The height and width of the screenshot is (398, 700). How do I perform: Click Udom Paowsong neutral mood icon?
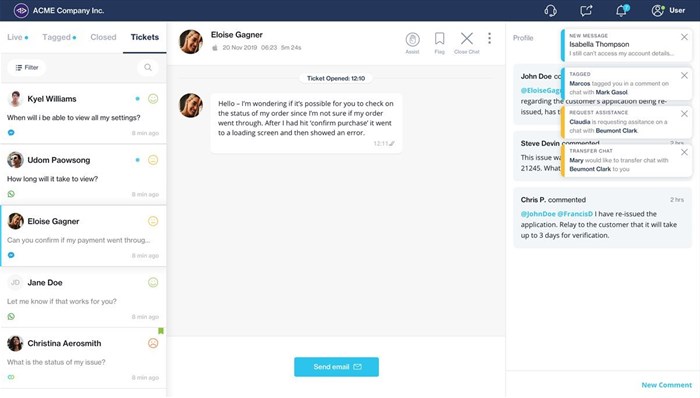153,160
